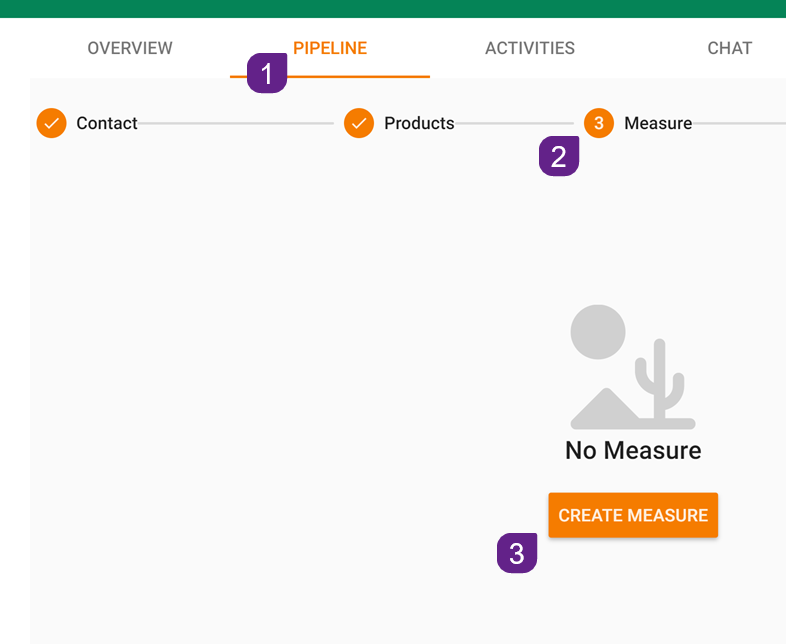786x644 pixels.
Task: Select the Measure step label
Action: click(658, 123)
